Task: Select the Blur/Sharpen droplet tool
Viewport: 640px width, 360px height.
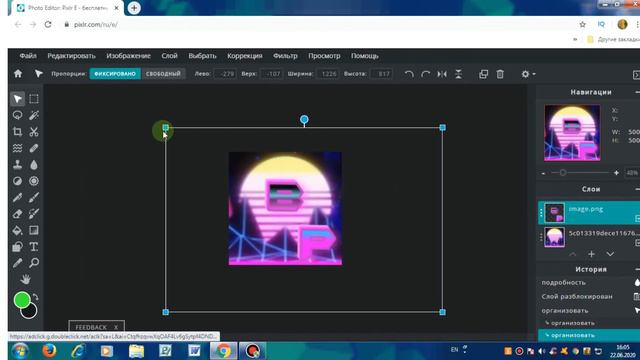Action: click(x=34, y=164)
